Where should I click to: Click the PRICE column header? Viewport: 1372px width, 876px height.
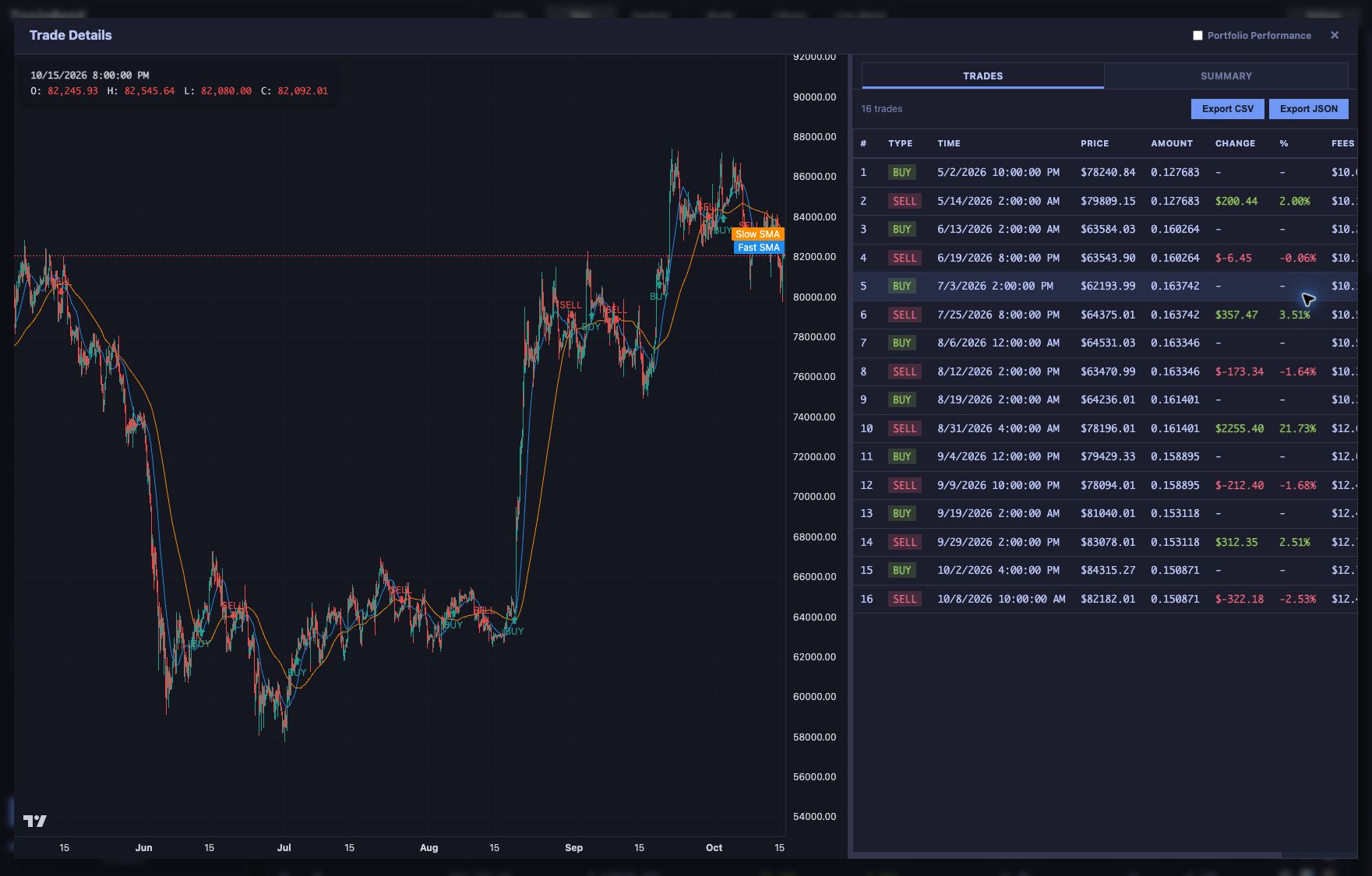click(x=1094, y=143)
